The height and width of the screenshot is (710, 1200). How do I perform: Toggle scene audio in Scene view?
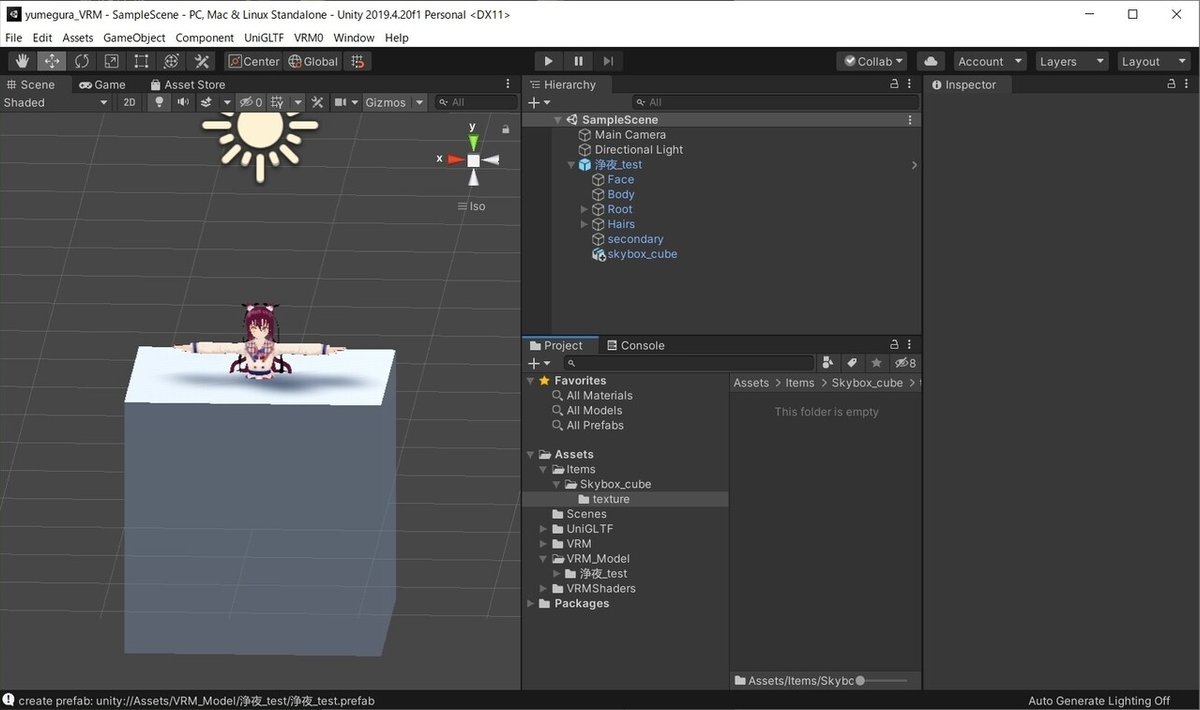(181, 101)
